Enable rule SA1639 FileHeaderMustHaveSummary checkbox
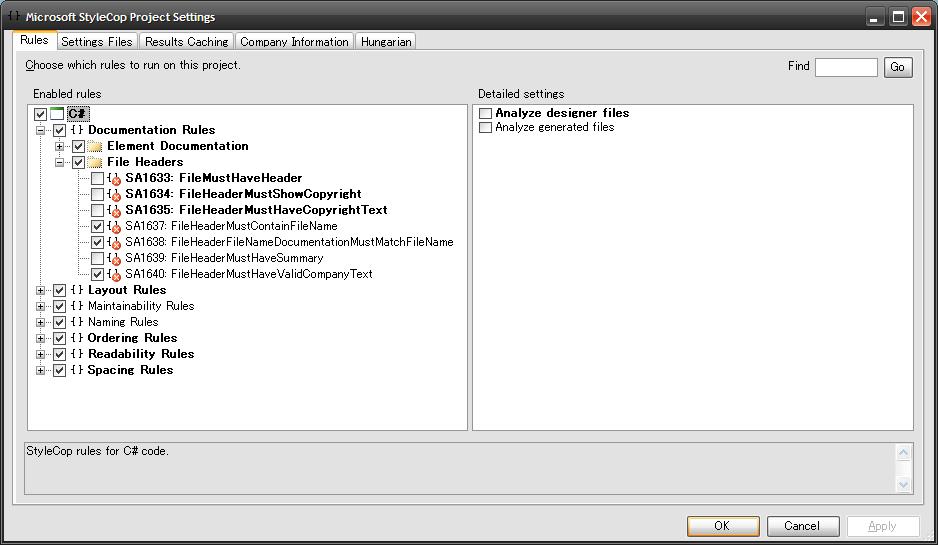The width and height of the screenshot is (938, 545). [98, 258]
